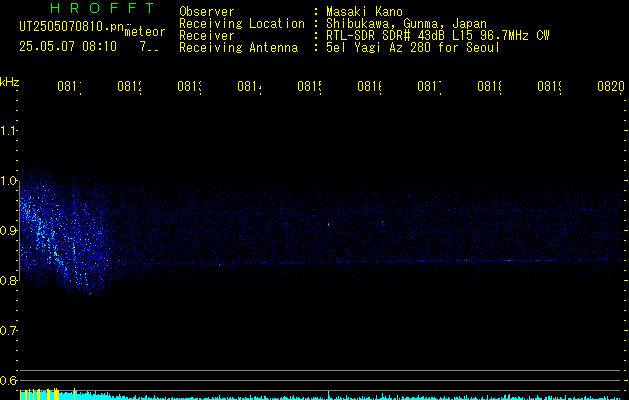This screenshot has width=629, height=400.
Task: Click the observer name Masaki Kano
Action: (x=364, y=12)
